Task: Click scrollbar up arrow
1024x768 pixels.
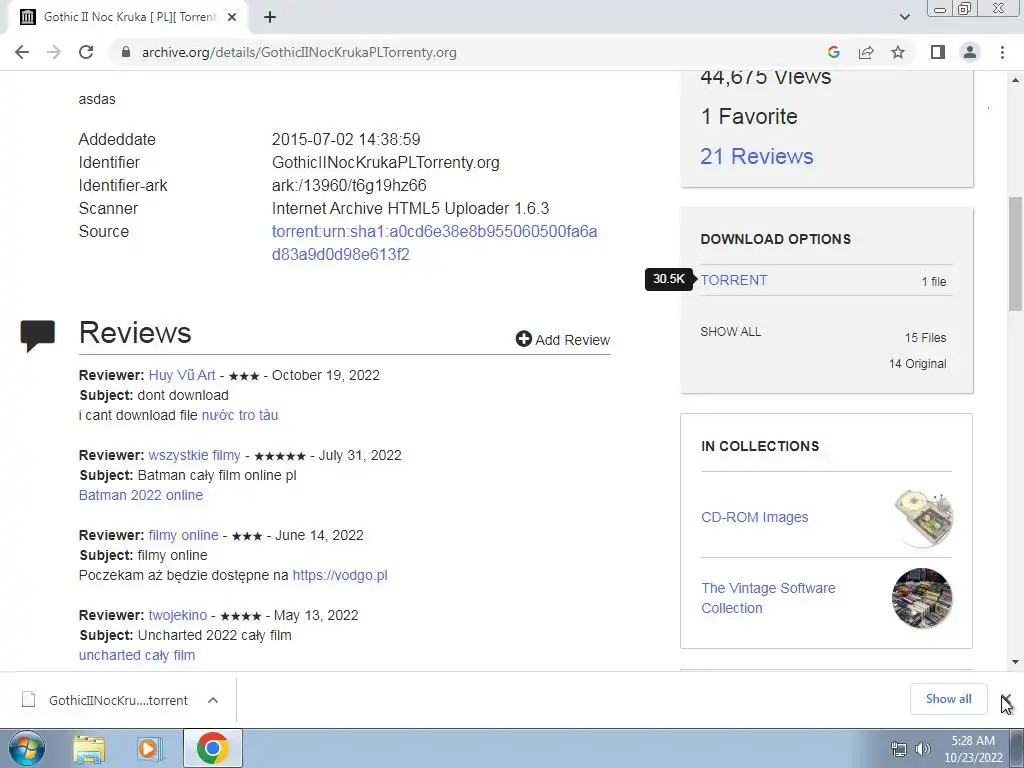Action: click(1015, 80)
